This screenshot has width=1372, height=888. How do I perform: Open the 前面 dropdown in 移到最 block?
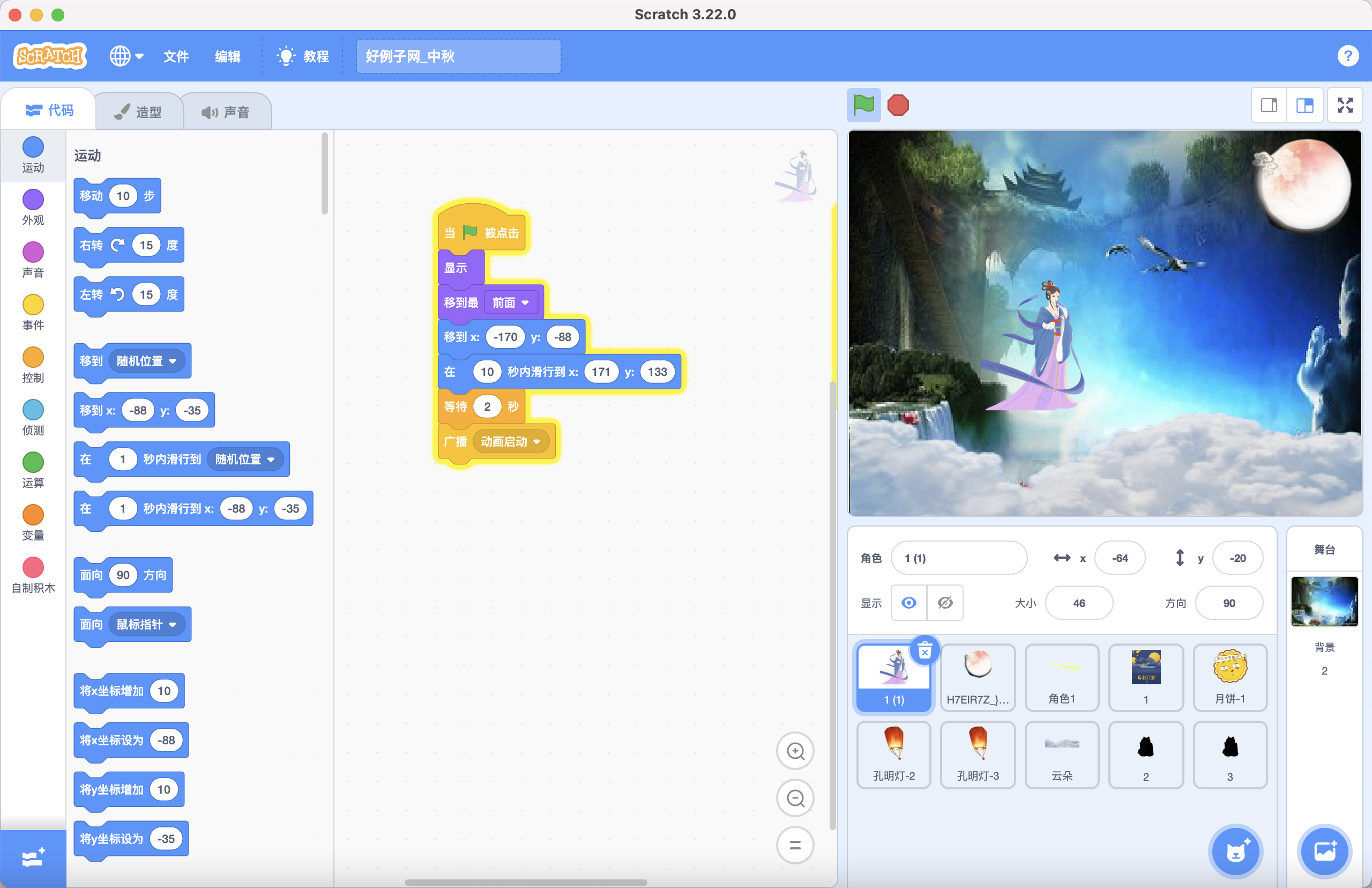pos(511,302)
